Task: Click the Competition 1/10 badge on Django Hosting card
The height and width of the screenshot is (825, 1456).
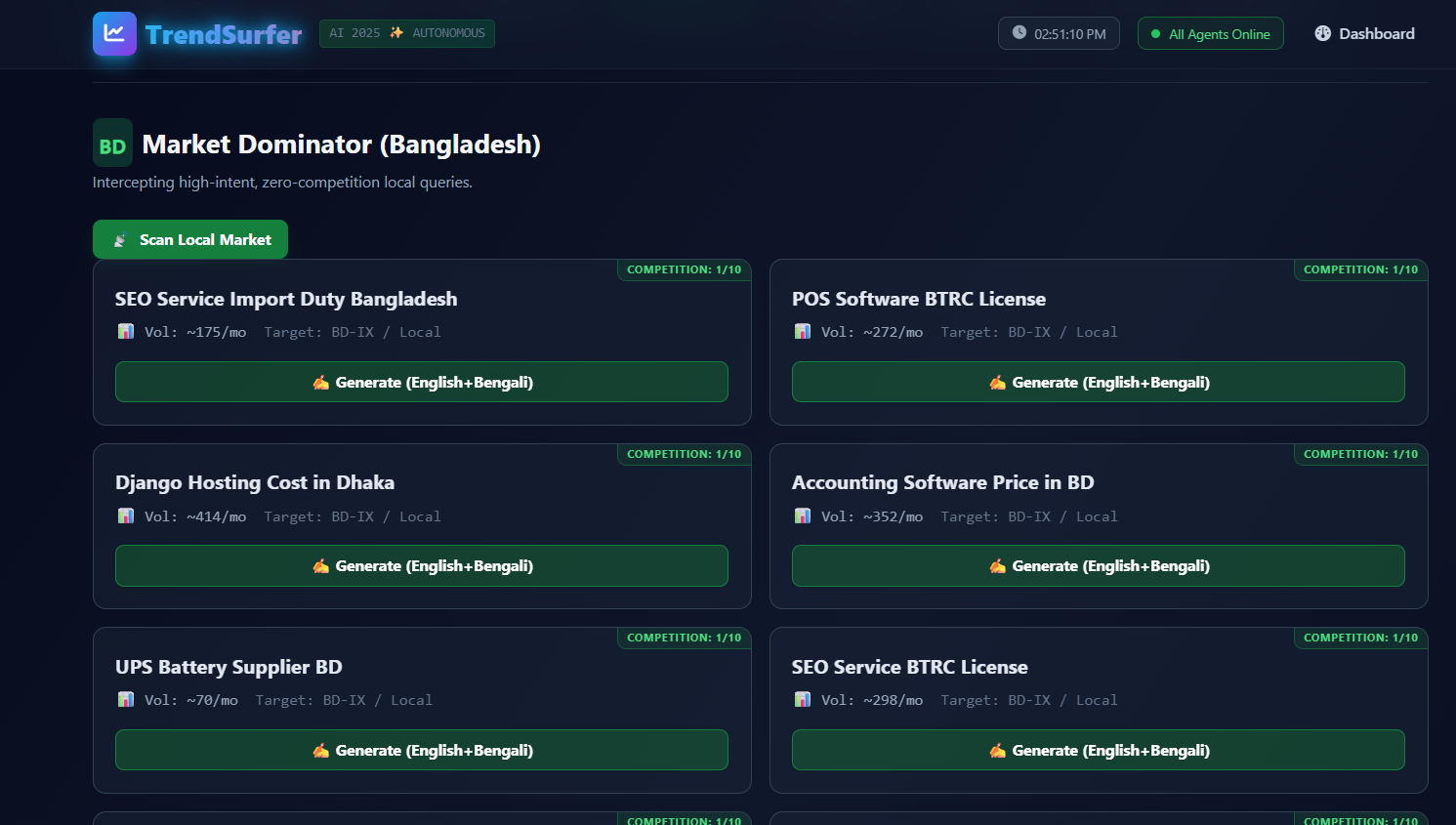Action: click(684, 454)
